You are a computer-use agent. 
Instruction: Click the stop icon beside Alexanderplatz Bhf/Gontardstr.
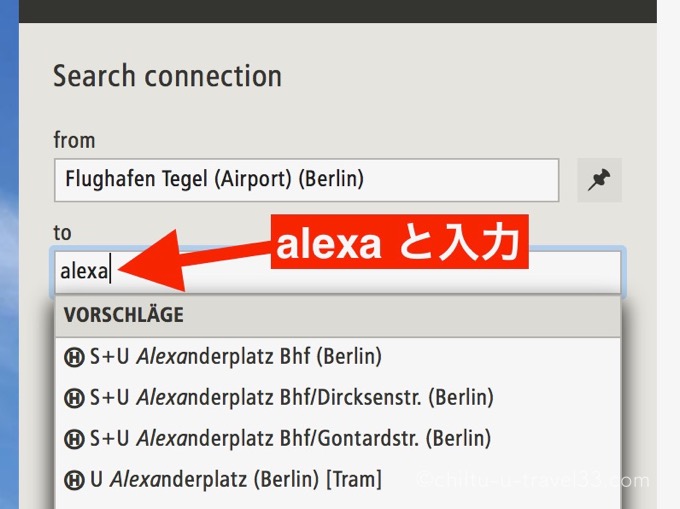pos(74,440)
